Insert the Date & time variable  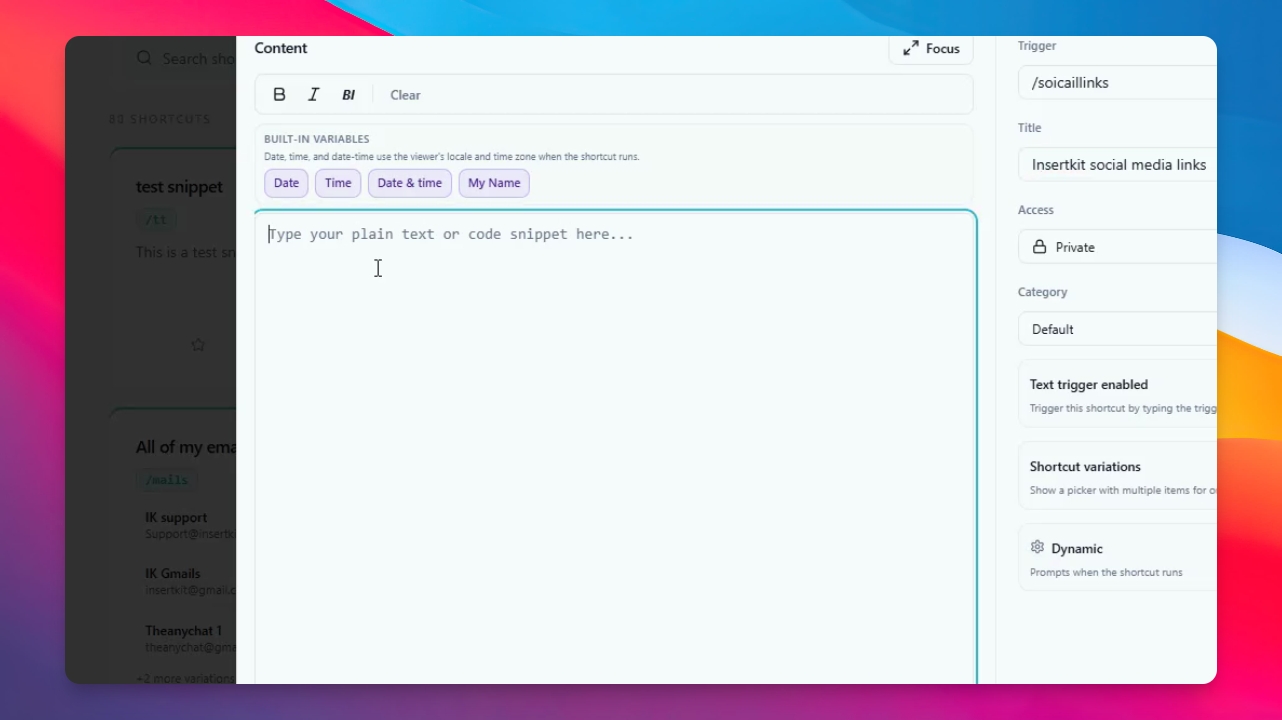pyautogui.click(x=410, y=183)
